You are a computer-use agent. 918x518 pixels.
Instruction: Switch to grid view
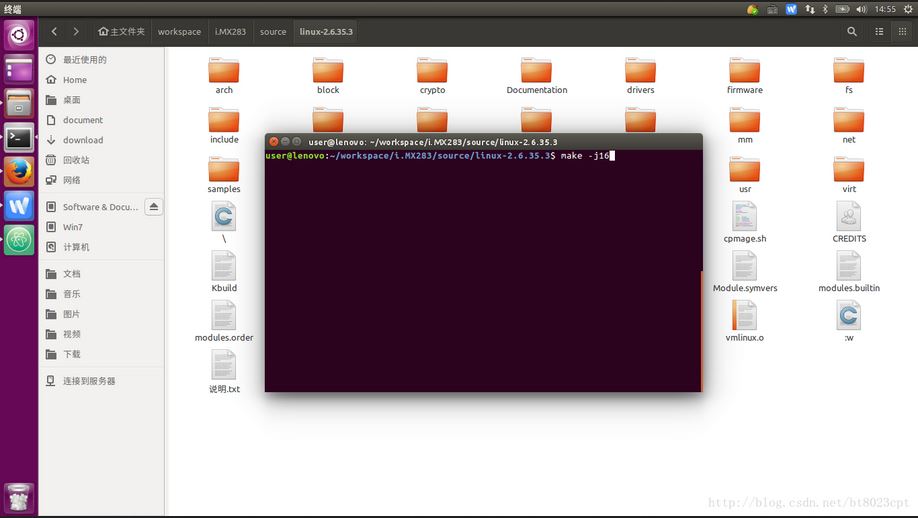[x=902, y=32]
